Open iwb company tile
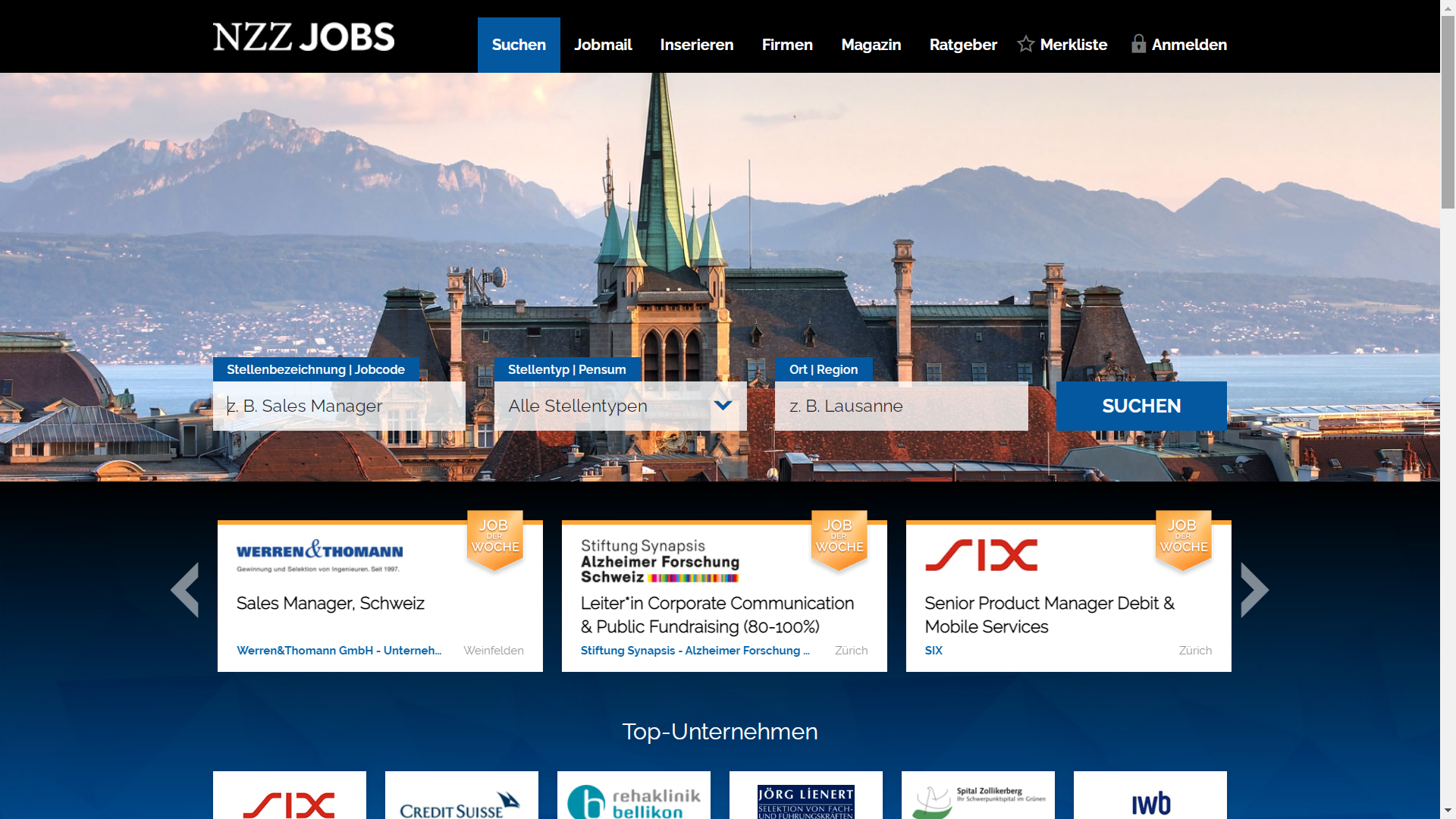This screenshot has width=1456, height=819. pyautogui.click(x=1150, y=795)
